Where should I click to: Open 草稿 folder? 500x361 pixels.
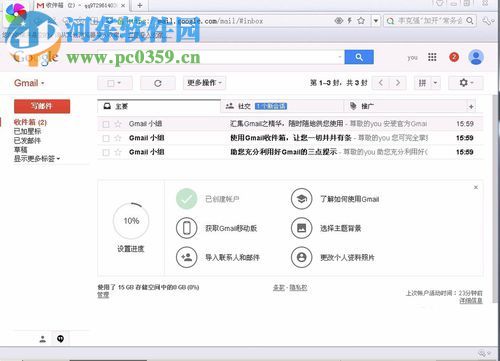coord(21,150)
